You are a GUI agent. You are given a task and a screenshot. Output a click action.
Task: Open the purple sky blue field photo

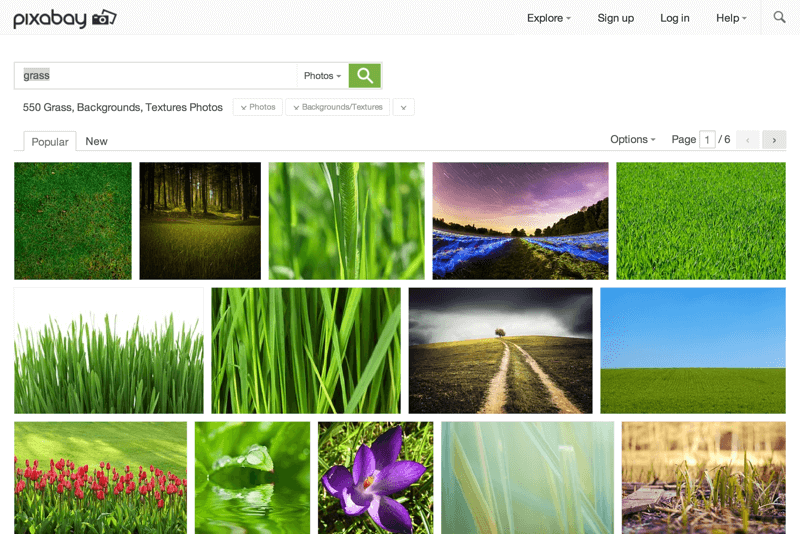pos(520,221)
